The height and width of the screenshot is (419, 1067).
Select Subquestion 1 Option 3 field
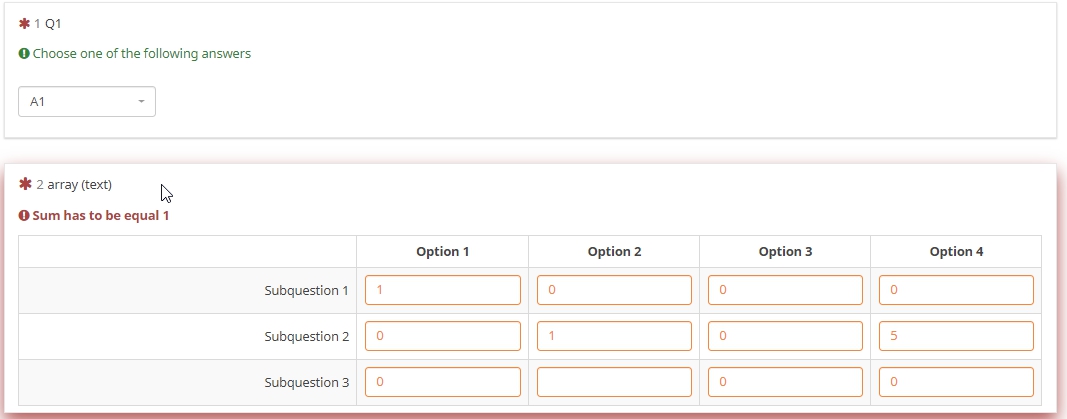(x=785, y=290)
